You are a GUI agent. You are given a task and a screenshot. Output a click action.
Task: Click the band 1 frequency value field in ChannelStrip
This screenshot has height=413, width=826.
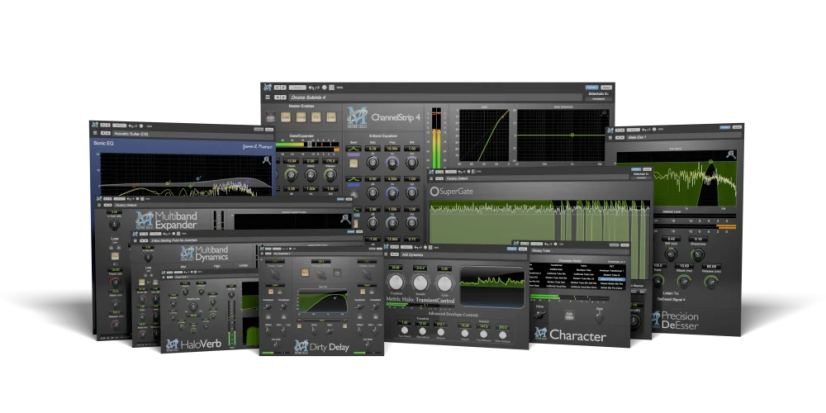click(x=392, y=149)
